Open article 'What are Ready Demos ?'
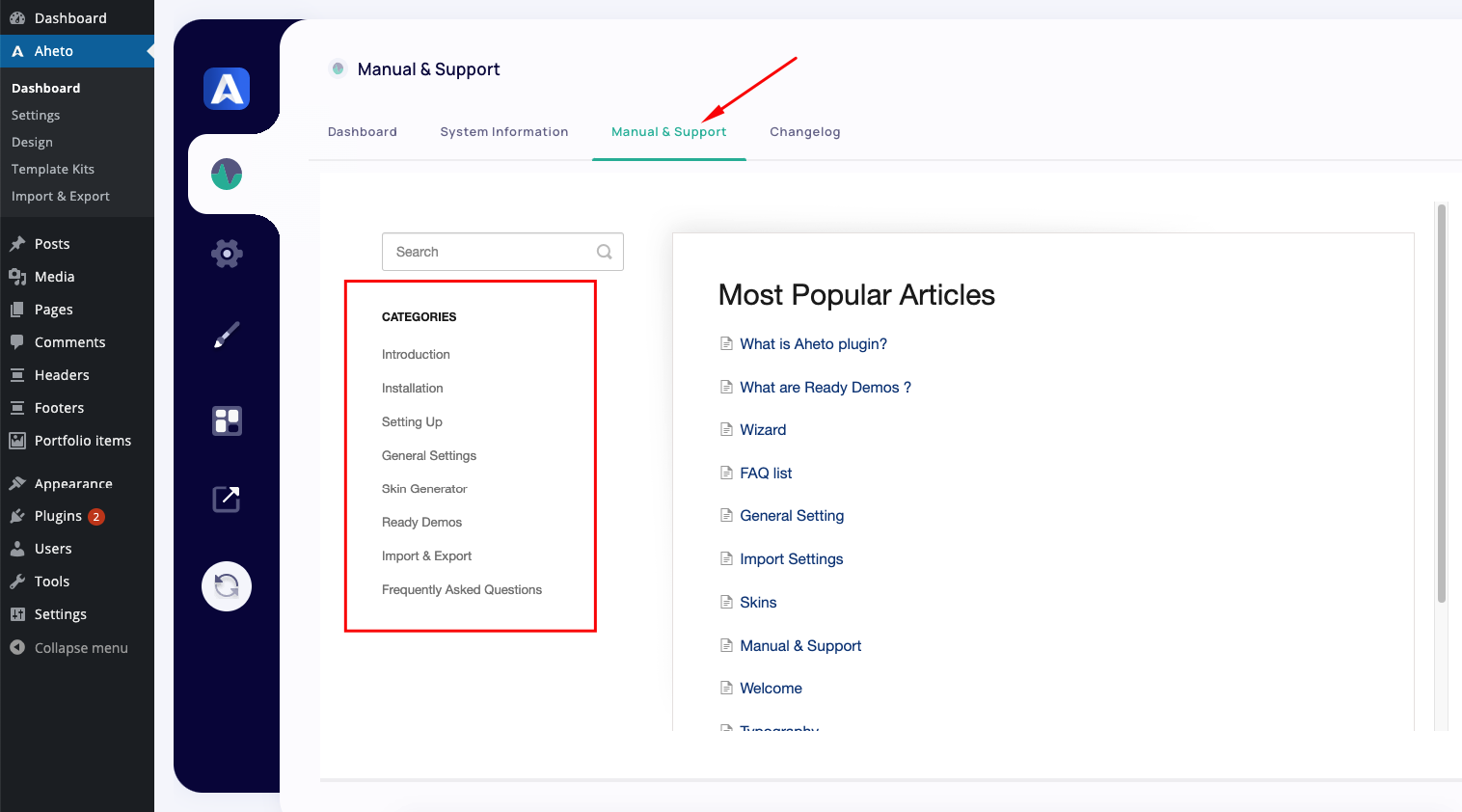The width and height of the screenshot is (1462, 812). pyautogui.click(x=826, y=387)
